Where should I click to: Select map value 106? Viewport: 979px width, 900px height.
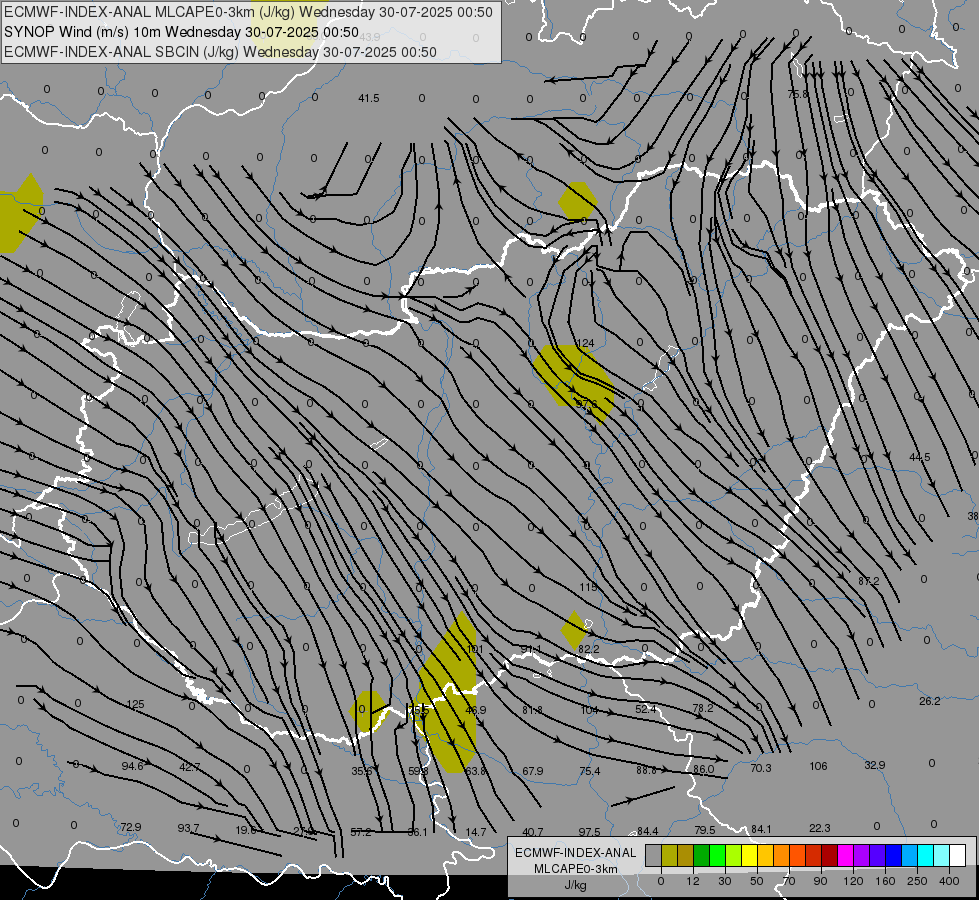click(x=818, y=766)
